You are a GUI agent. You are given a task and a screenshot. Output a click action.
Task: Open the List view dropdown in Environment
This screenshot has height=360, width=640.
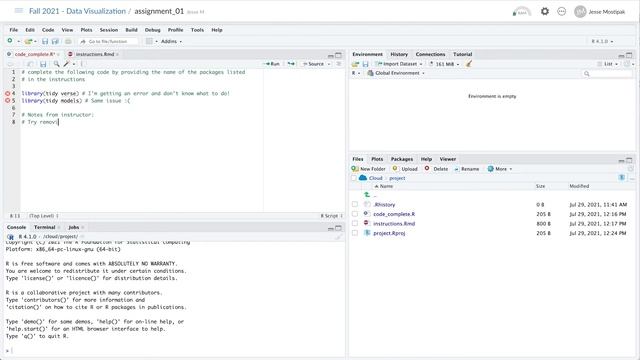click(608, 64)
